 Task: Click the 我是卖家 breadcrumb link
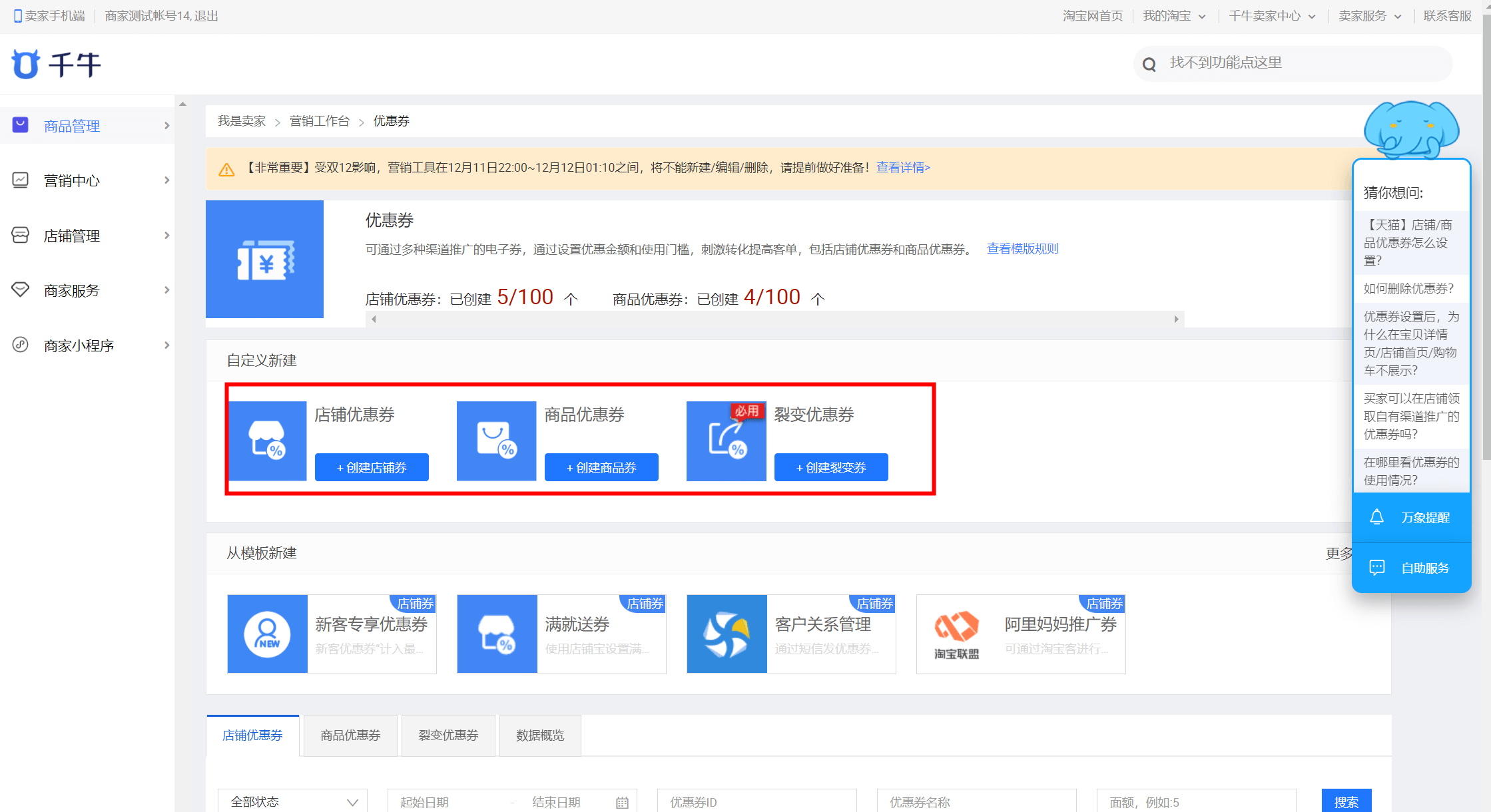[242, 121]
